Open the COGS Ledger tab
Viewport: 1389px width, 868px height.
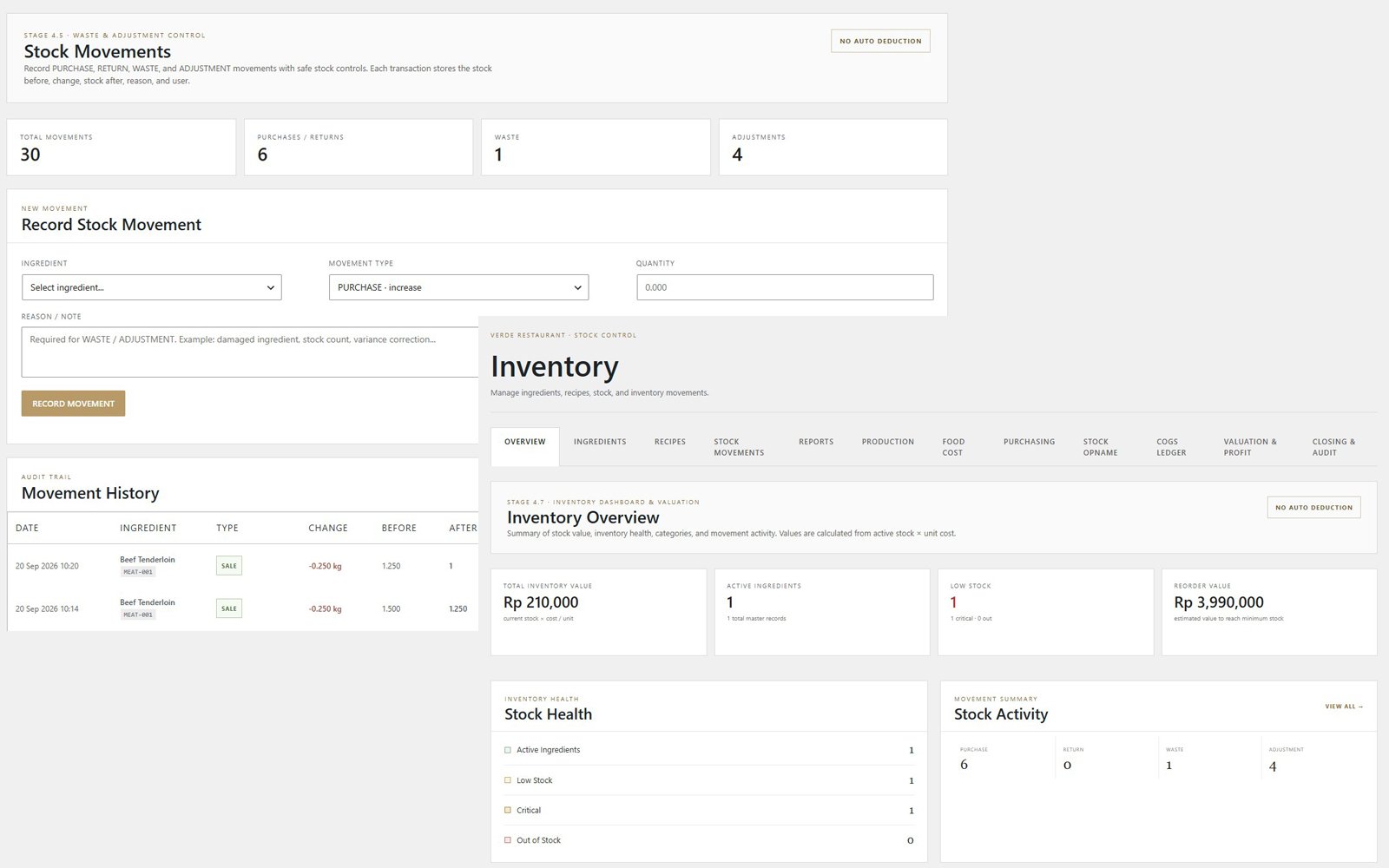[1171, 447]
